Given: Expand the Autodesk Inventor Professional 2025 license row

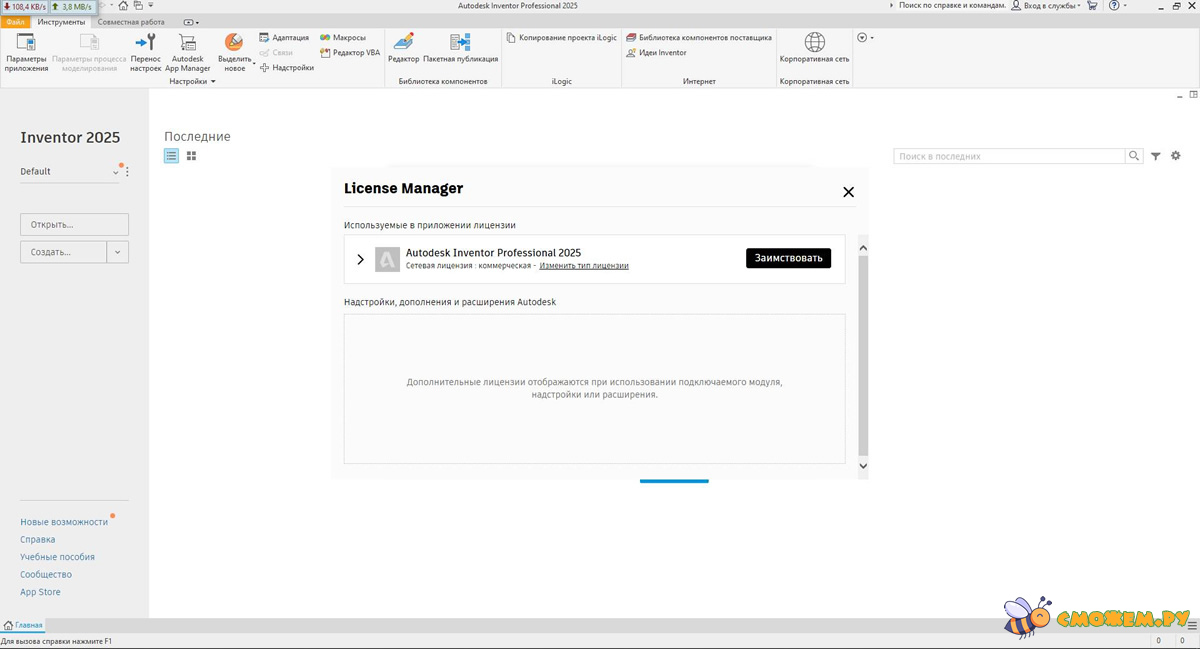Looking at the screenshot, I should (361, 259).
